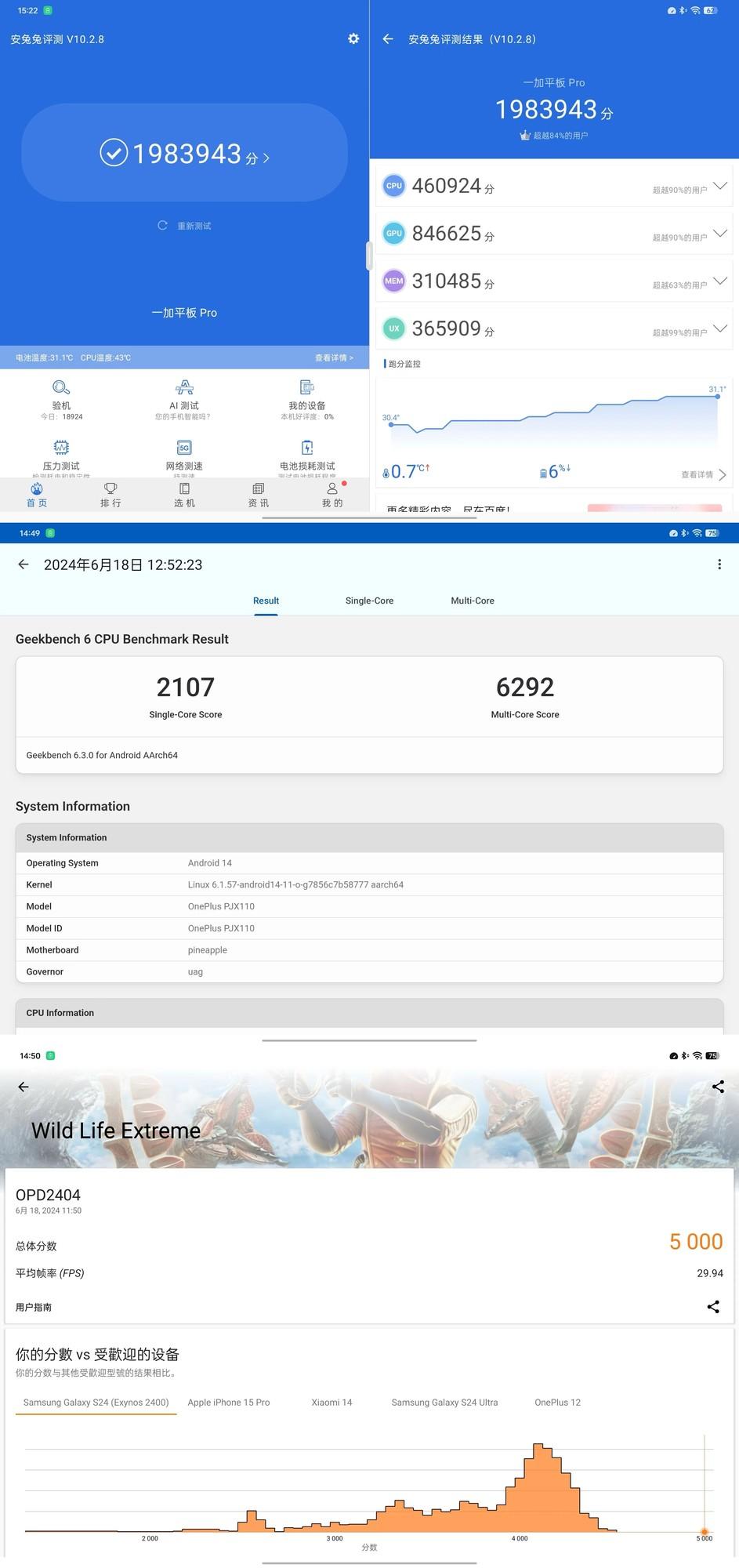Screen dimensions: 739x1568
Task: Tap the 5 000 score marker on chart
Action: (704, 1531)
